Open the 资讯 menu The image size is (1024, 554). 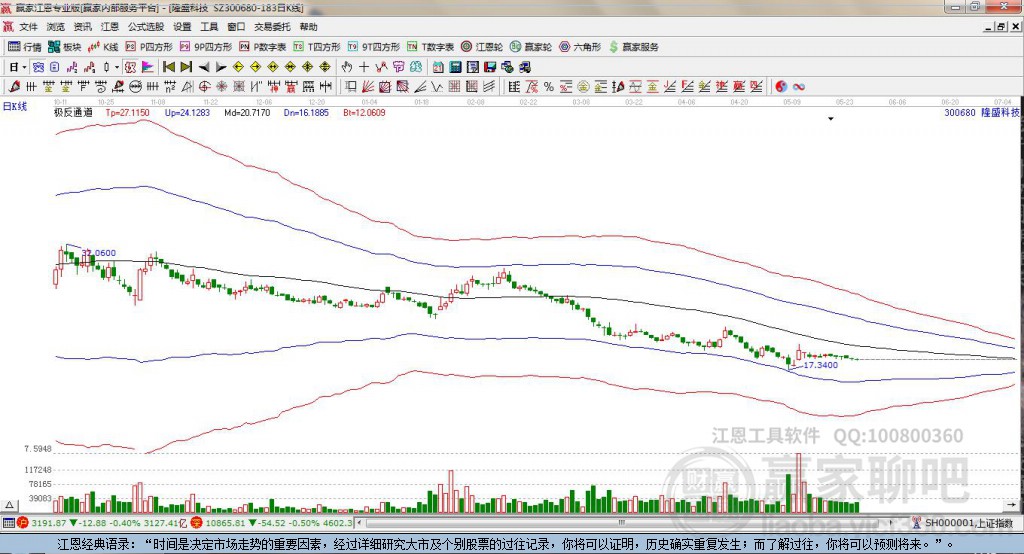pos(82,27)
